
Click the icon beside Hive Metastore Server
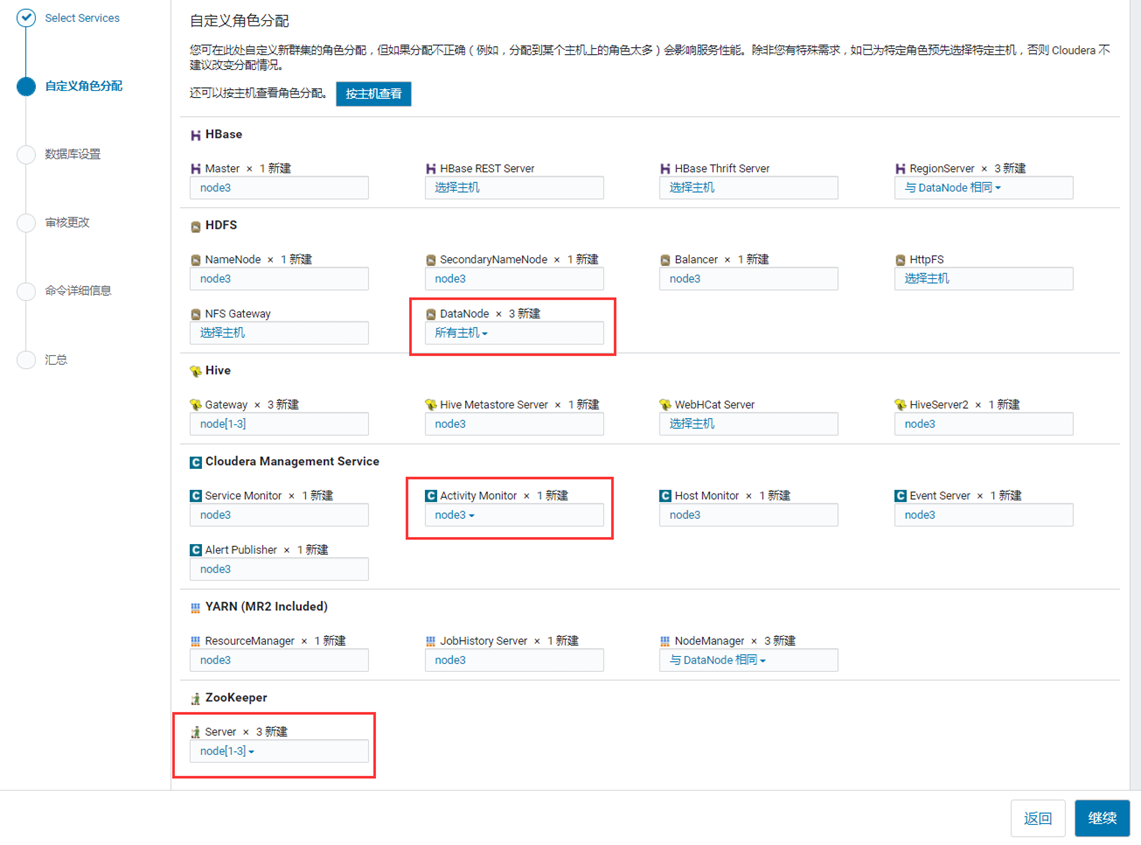tap(430, 405)
